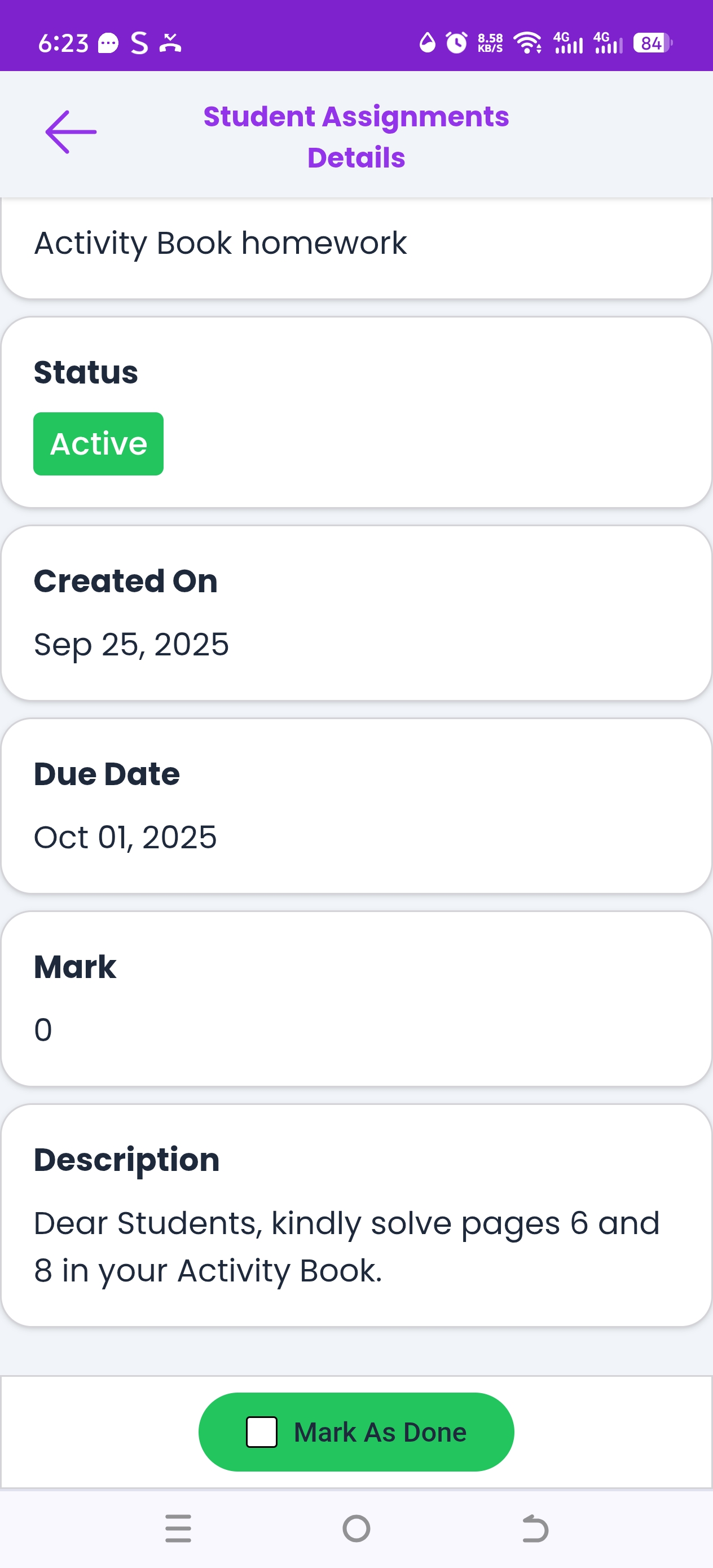Tap the battery level indicator

click(652, 43)
